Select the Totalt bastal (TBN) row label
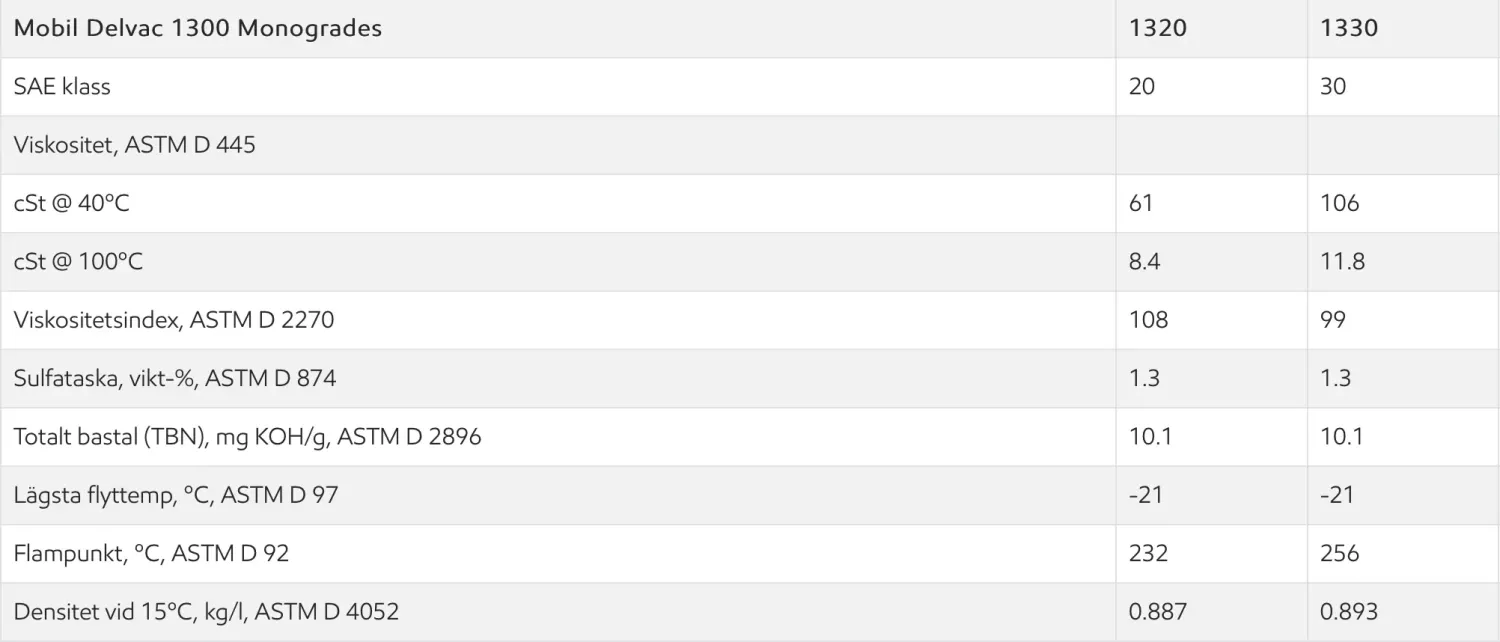Viewport: 1500px width, 642px height. click(247, 437)
